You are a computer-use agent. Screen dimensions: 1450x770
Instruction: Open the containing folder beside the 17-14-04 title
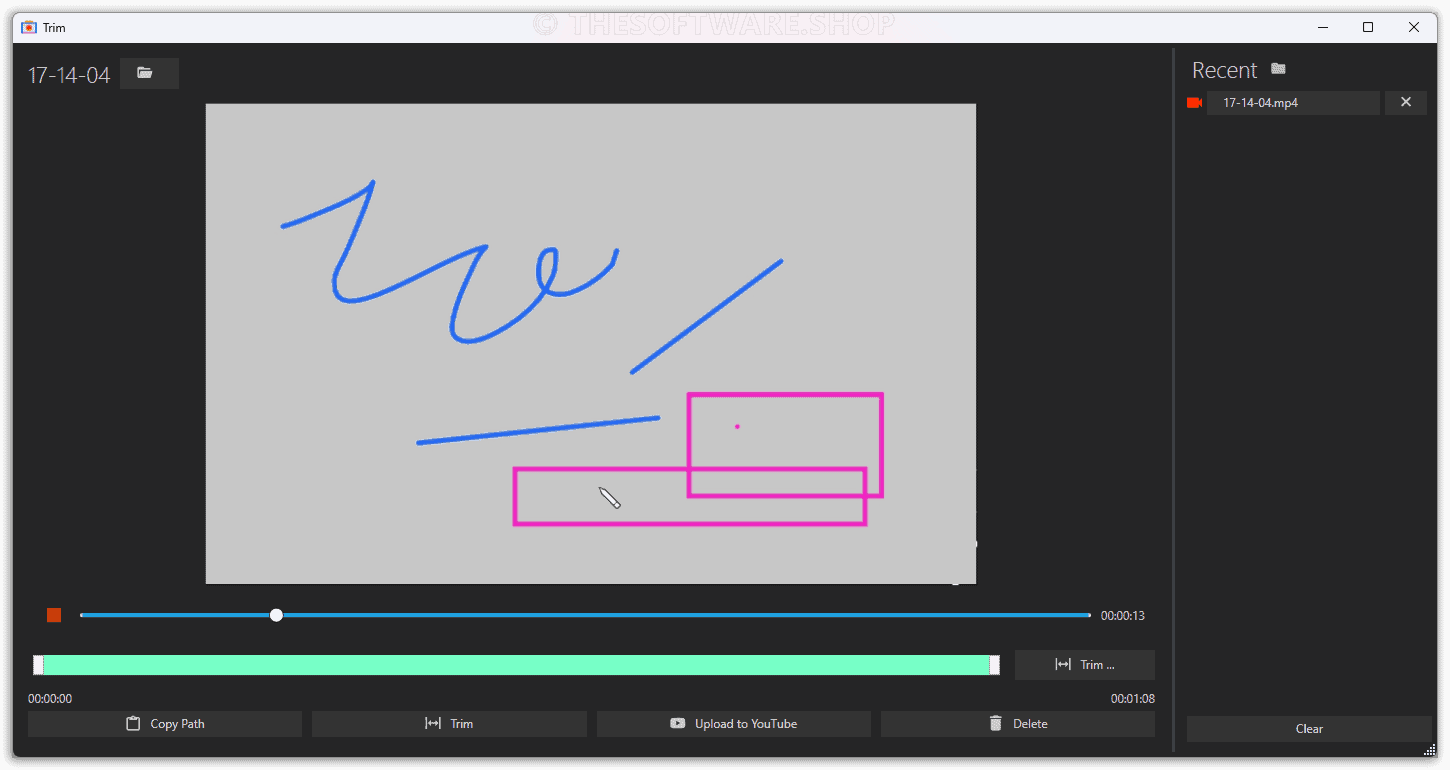(148, 73)
